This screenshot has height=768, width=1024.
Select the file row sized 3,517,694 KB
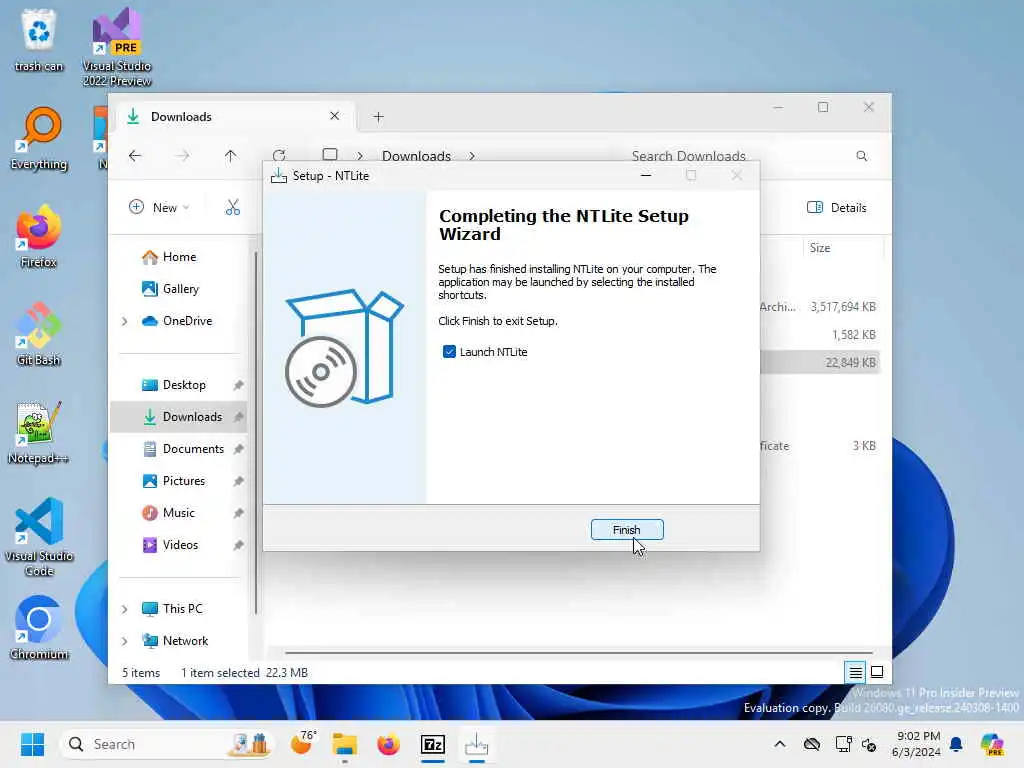pyautogui.click(x=820, y=307)
